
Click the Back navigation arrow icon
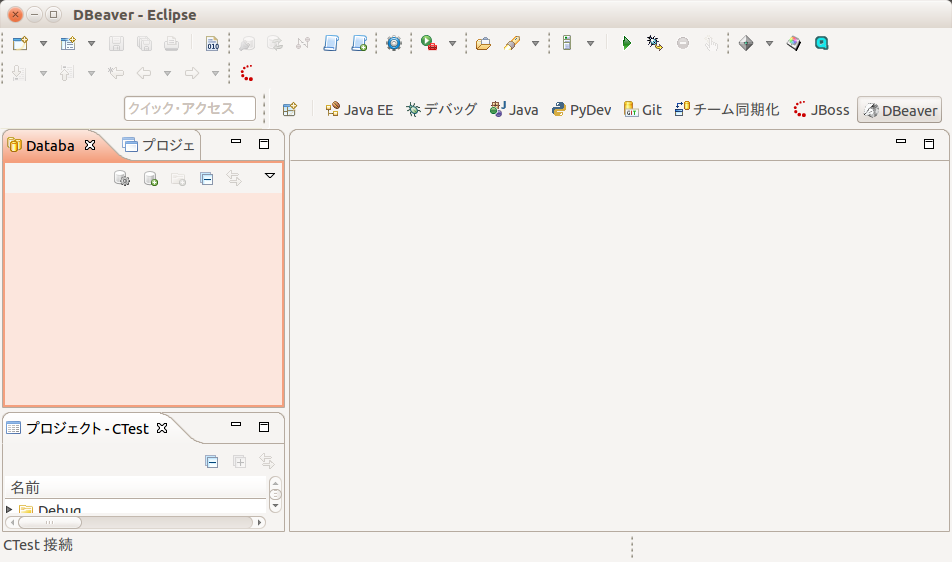[144, 73]
